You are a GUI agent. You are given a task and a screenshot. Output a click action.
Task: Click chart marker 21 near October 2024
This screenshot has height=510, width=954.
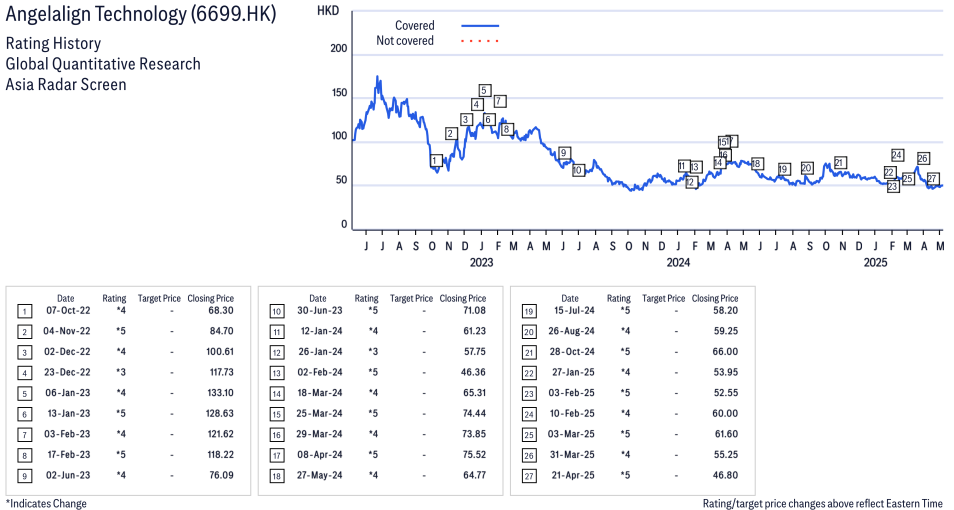[840, 162]
